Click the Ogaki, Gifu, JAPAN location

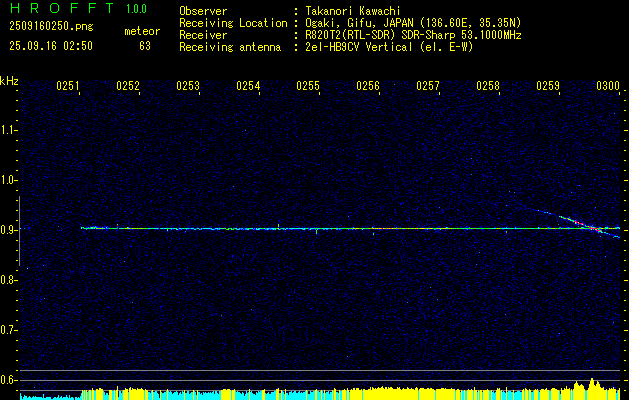(x=413, y=23)
